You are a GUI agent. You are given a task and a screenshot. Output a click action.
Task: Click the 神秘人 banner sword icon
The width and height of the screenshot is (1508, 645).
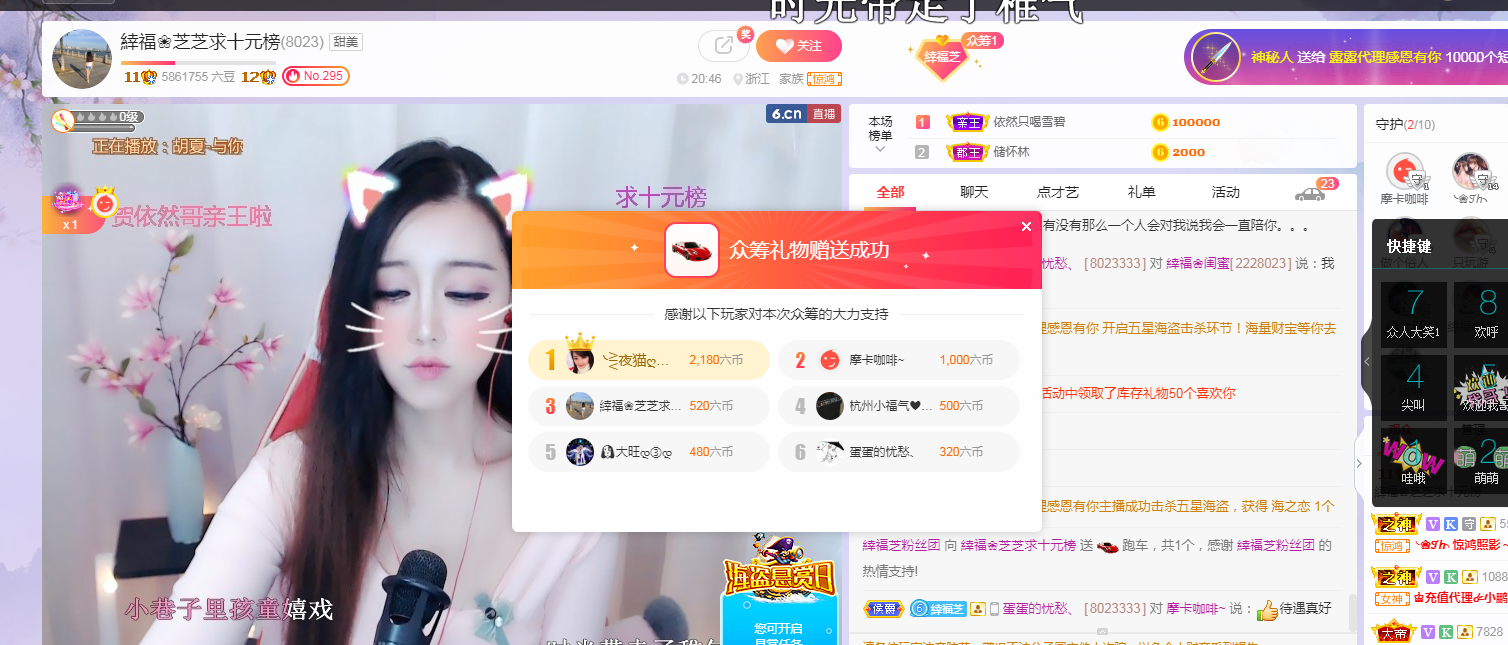(1217, 57)
